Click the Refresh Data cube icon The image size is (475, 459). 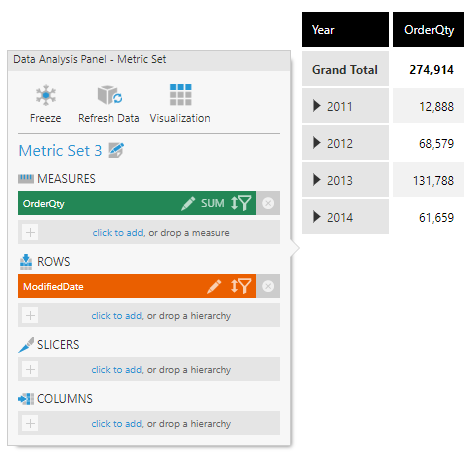(110, 95)
